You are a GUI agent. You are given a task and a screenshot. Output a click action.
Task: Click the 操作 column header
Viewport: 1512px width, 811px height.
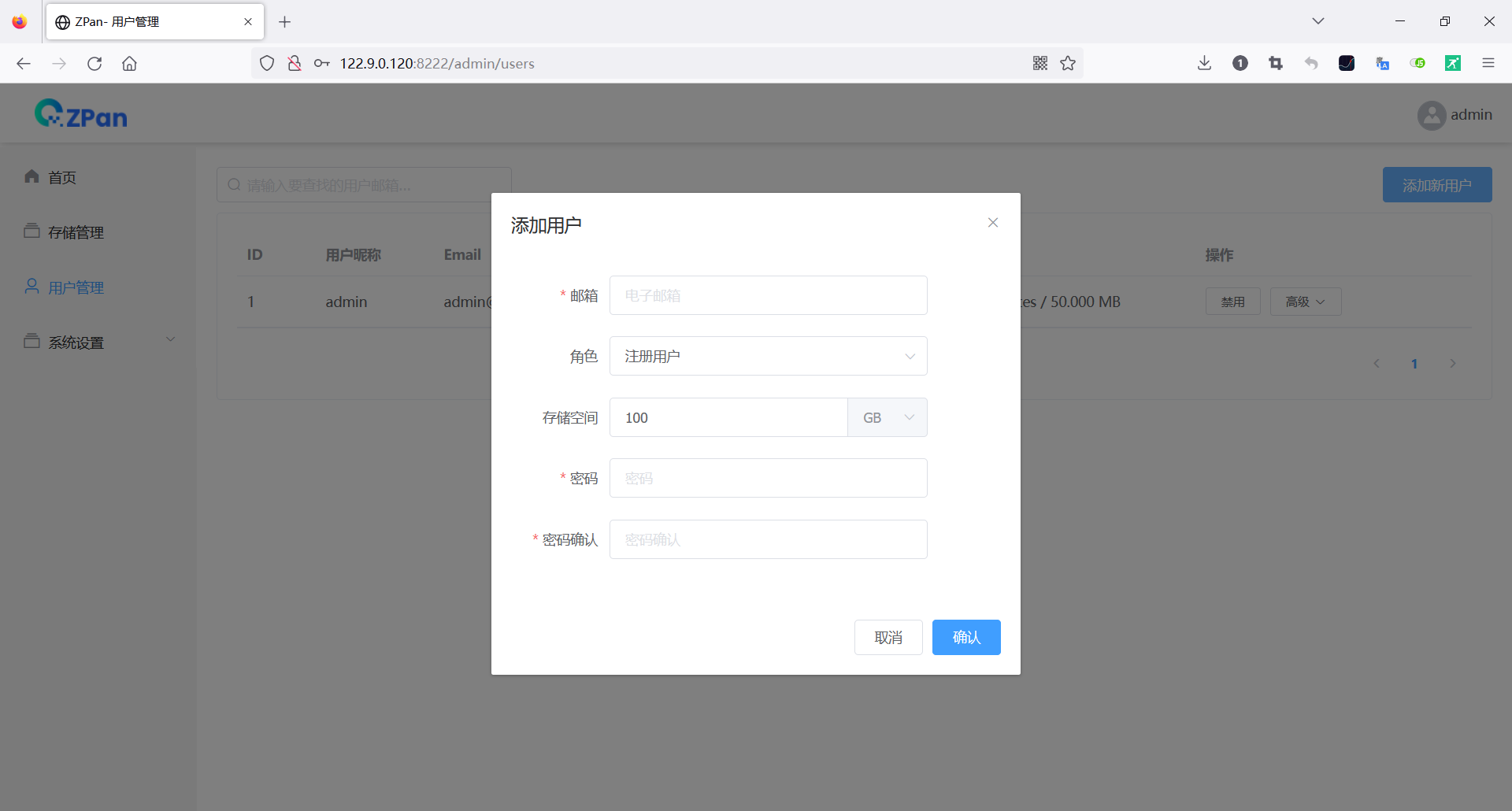(x=1219, y=254)
